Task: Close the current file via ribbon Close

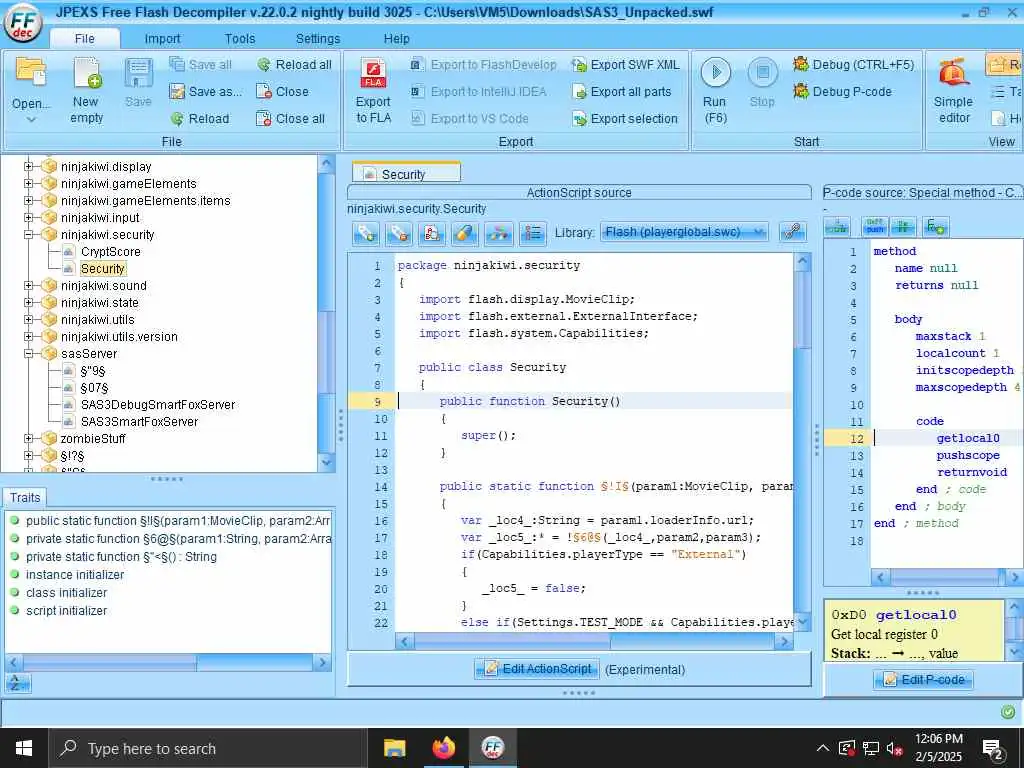Action: 282,91
